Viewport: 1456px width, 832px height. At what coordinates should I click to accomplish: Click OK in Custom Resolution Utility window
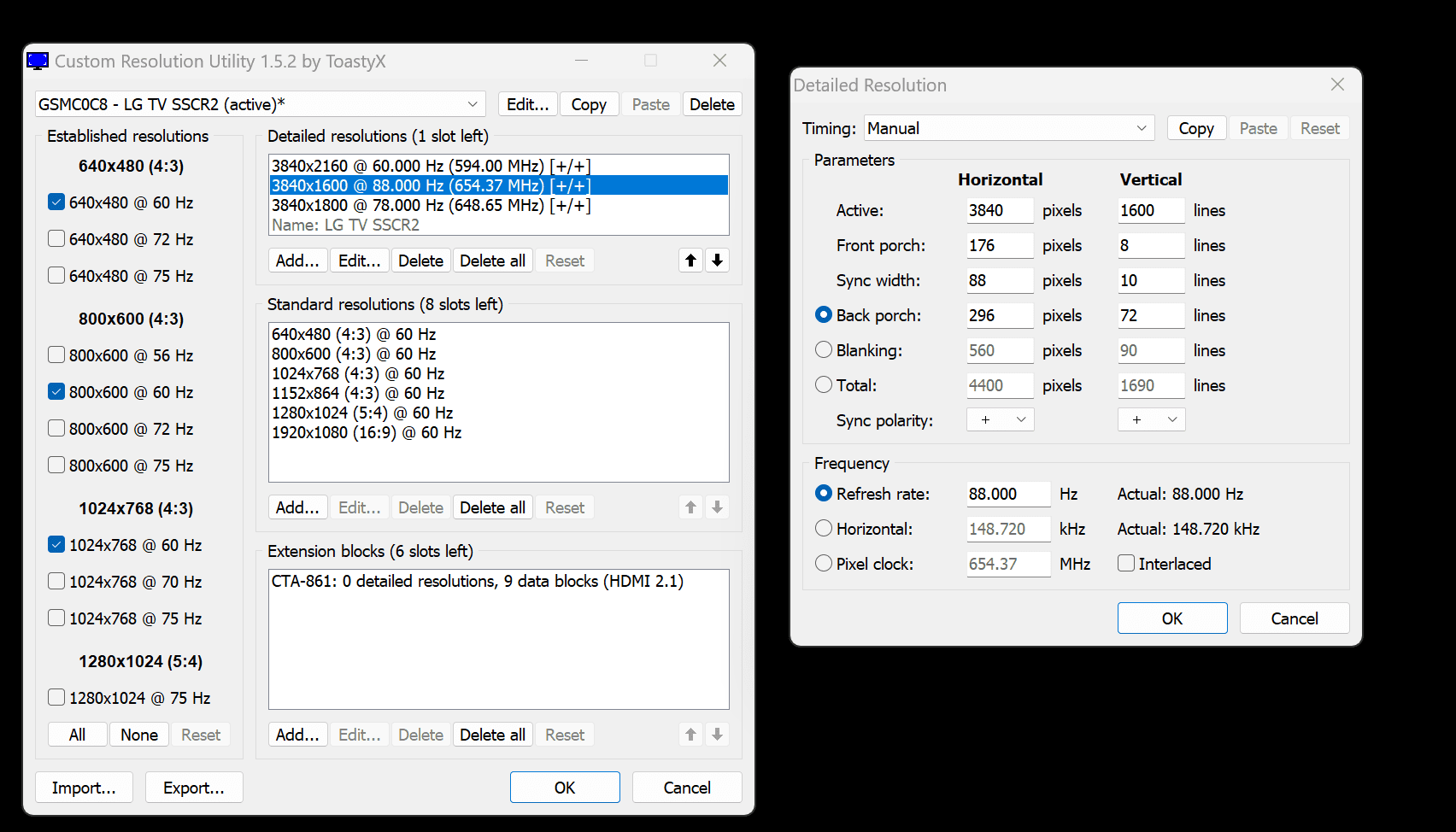tap(565, 788)
